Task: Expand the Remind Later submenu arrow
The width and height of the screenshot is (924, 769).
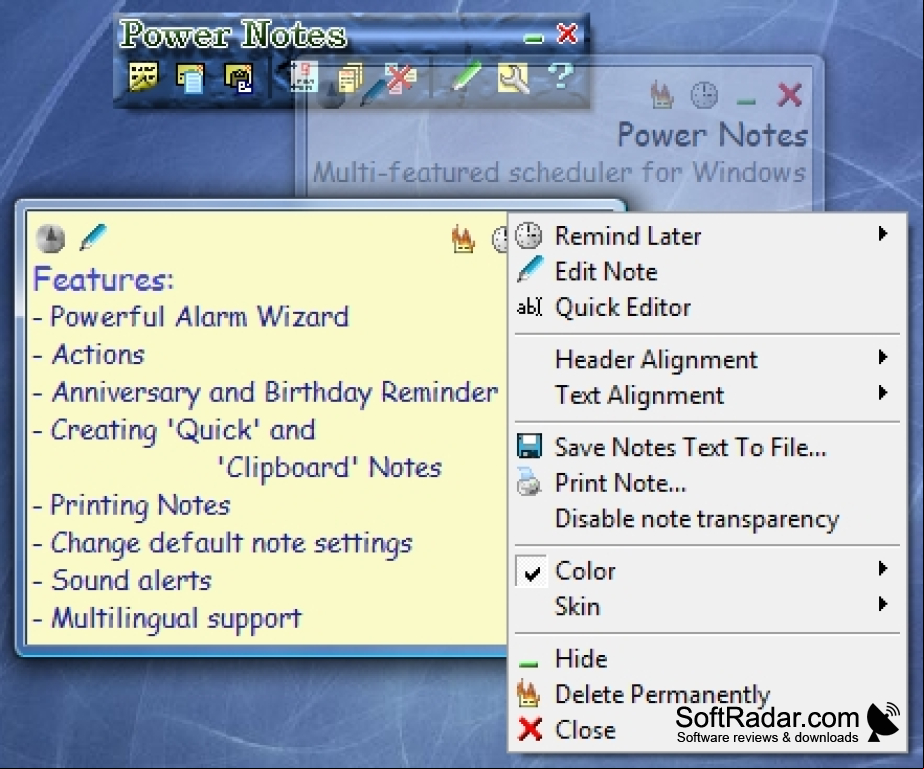Action: [883, 234]
